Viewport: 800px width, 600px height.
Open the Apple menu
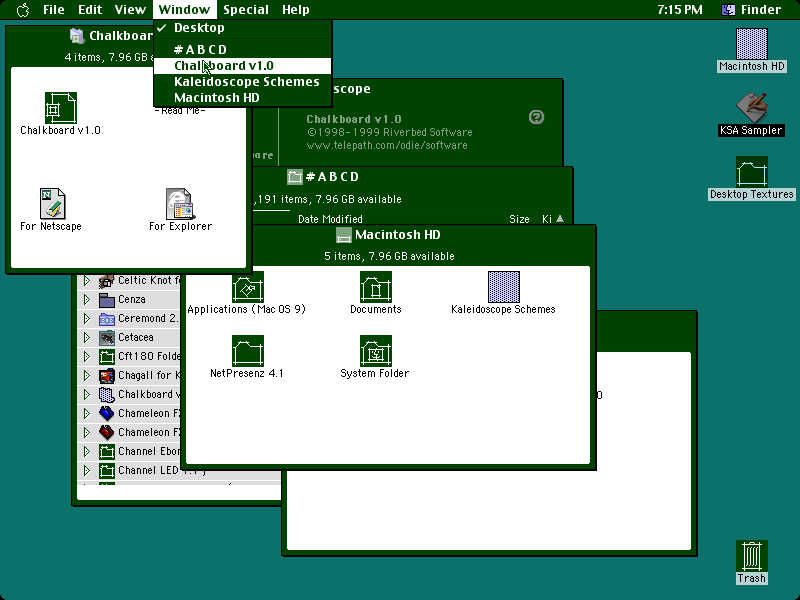[23, 10]
